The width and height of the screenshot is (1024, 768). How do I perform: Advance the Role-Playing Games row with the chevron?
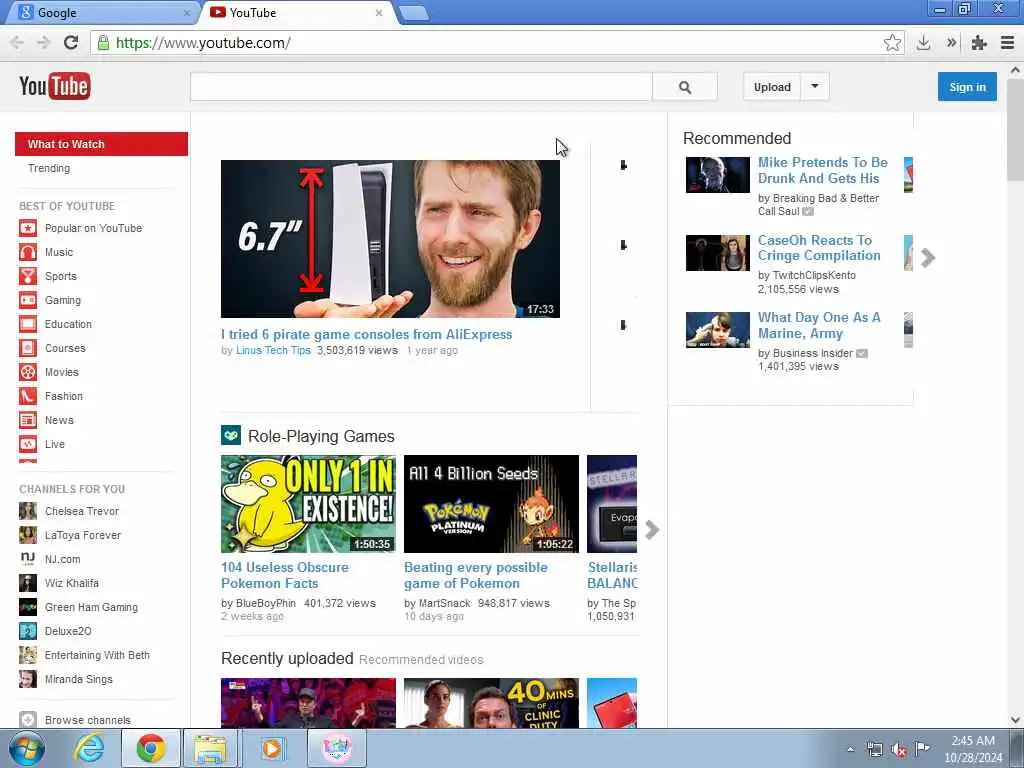pyautogui.click(x=651, y=530)
